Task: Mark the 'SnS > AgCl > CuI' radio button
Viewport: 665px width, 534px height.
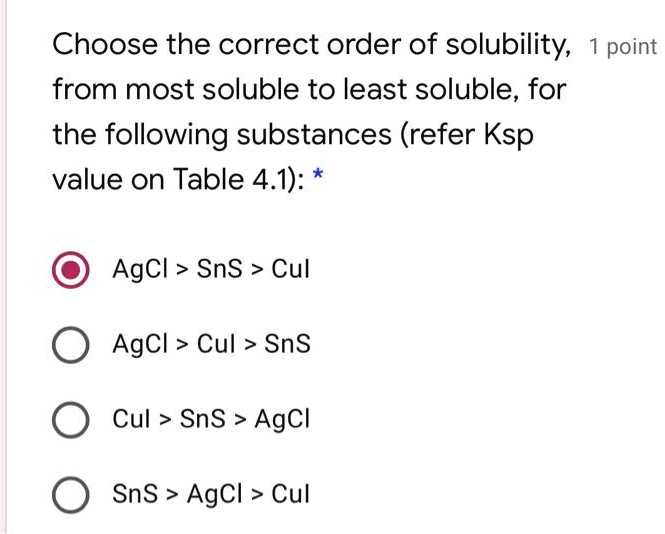Action: pyautogui.click(x=70, y=494)
